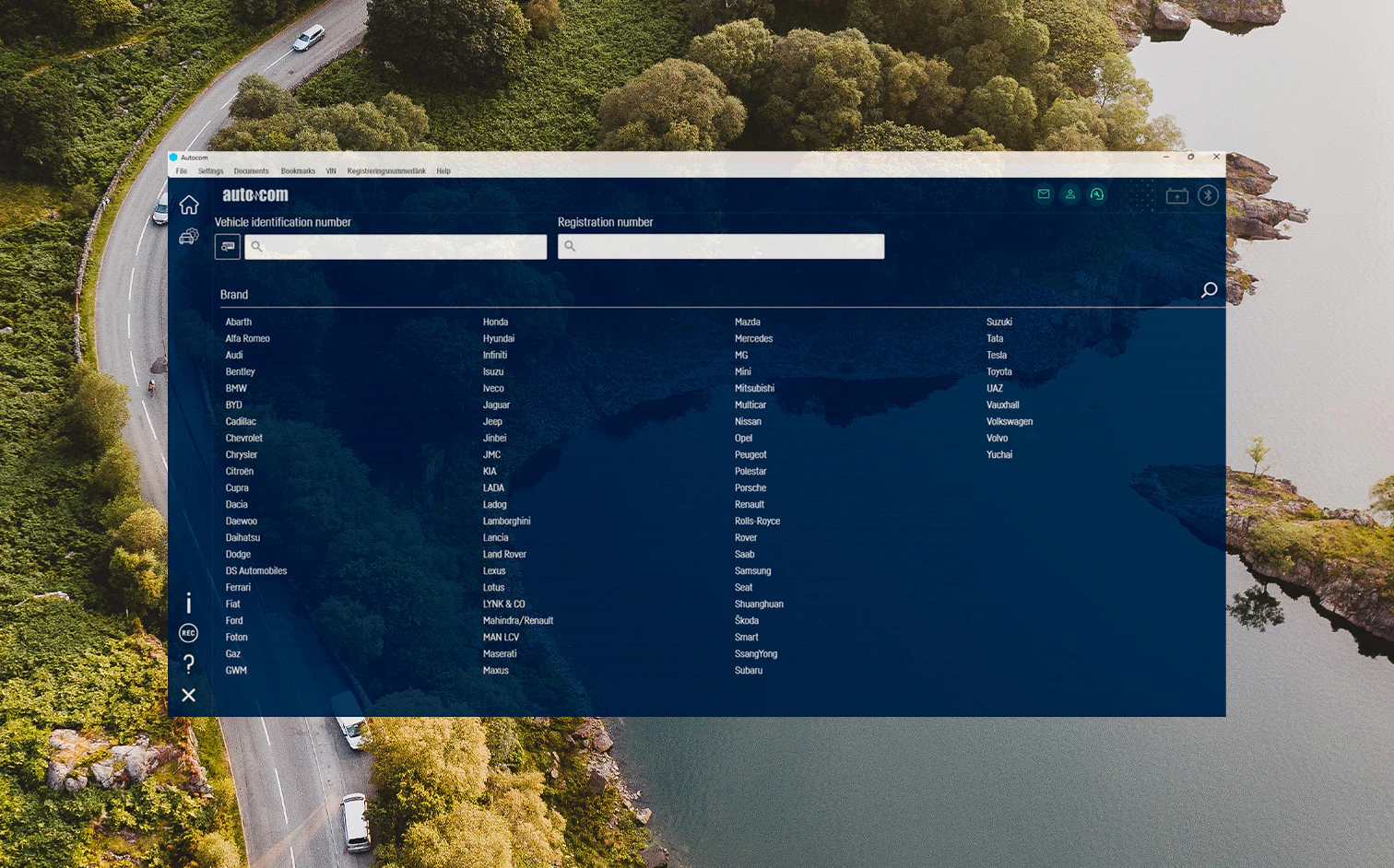Select the MAN LCV brand
This screenshot has height=868, width=1394.
point(501,637)
